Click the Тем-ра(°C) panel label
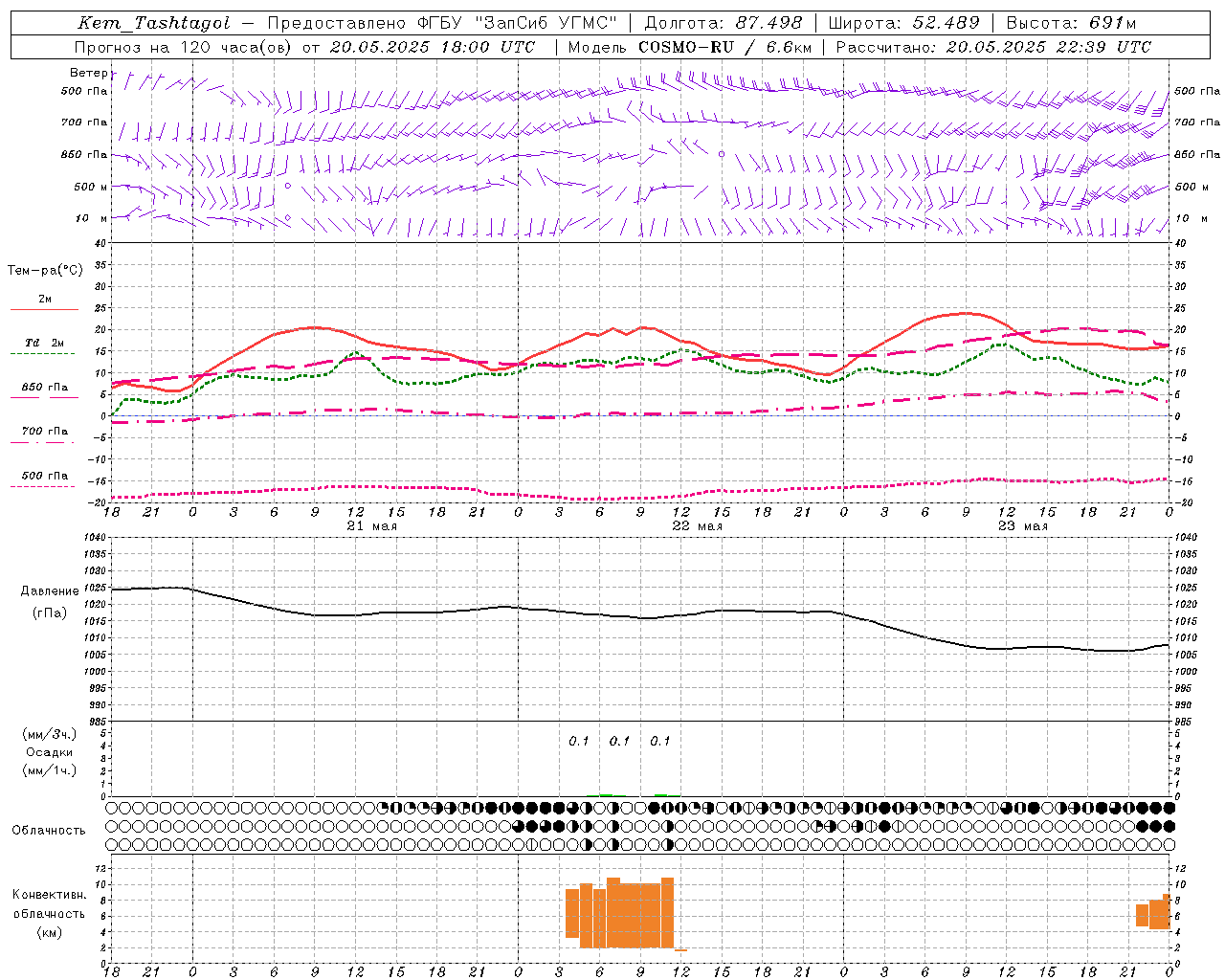This screenshot has width=1225, height=980. point(45,270)
